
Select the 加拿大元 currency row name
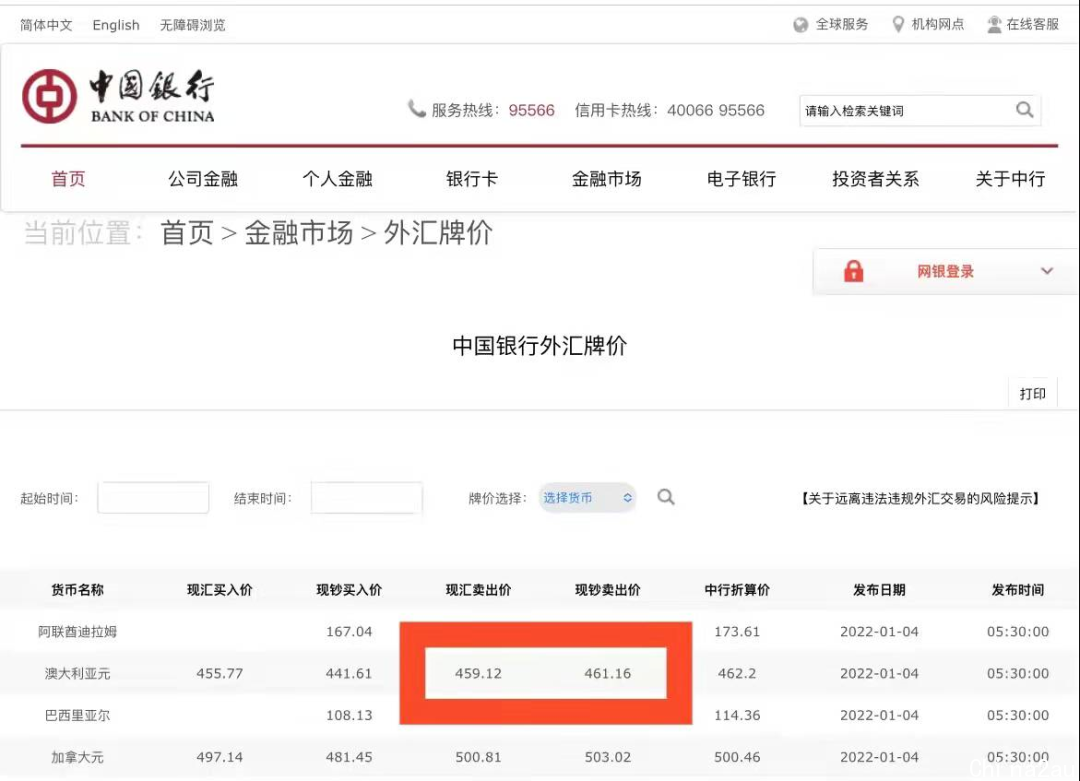[77, 757]
